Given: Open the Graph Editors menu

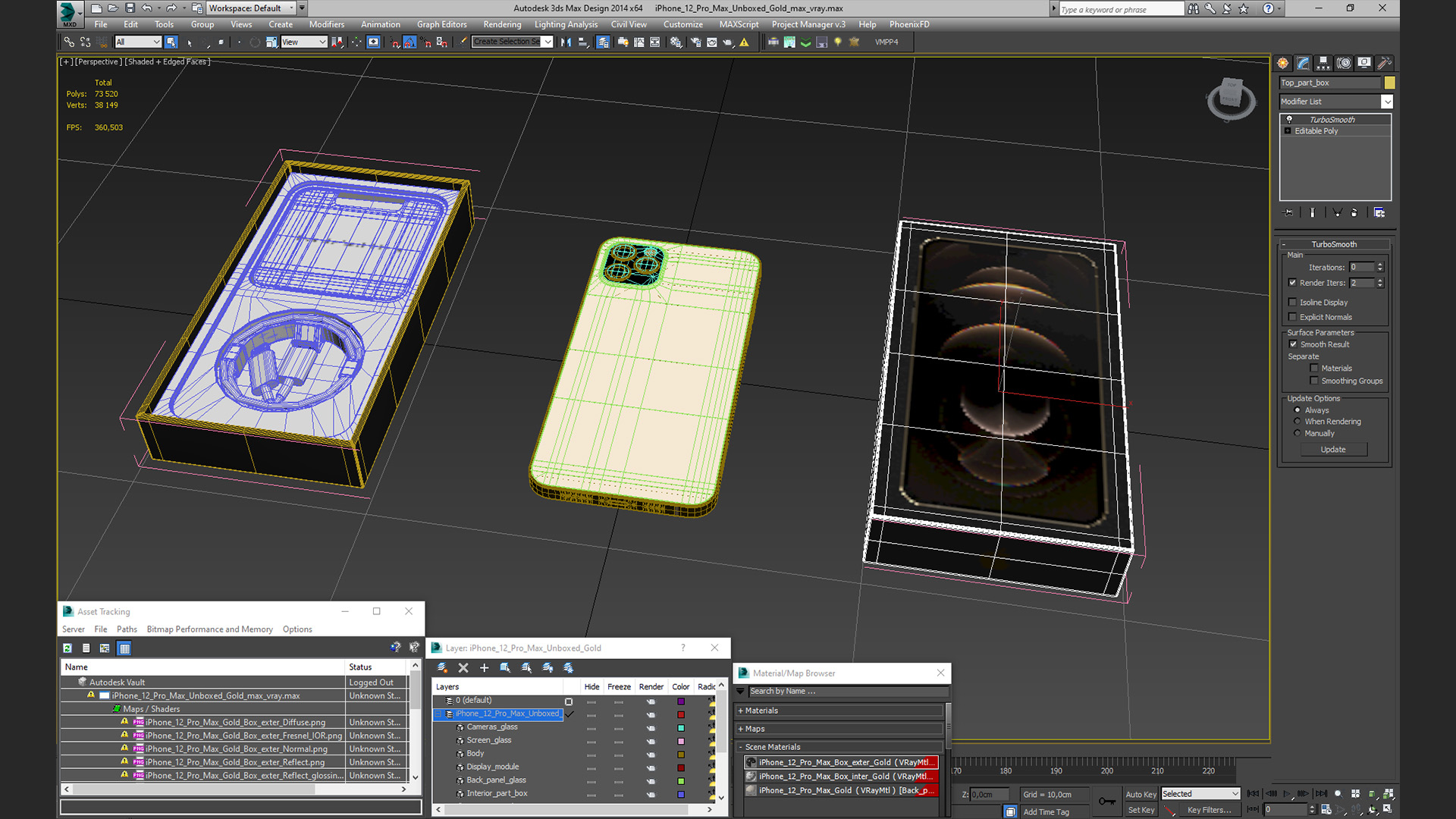Looking at the screenshot, I should pyautogui.click(x=441, y=24).
